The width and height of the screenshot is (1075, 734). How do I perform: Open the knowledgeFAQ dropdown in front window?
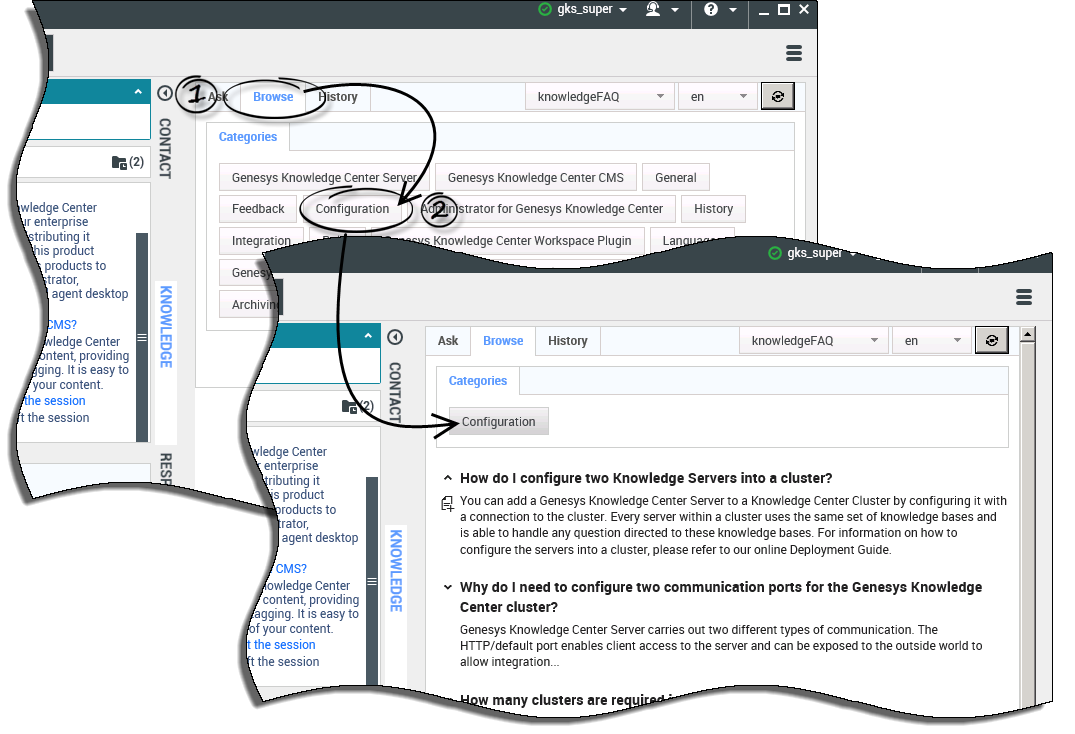(x=814, y=341)
